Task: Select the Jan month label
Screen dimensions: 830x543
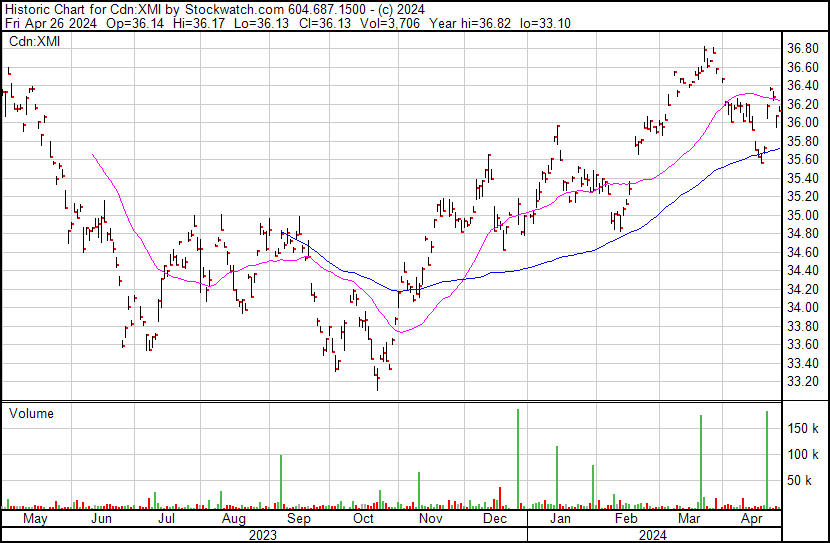Action: tap(560, 518)
